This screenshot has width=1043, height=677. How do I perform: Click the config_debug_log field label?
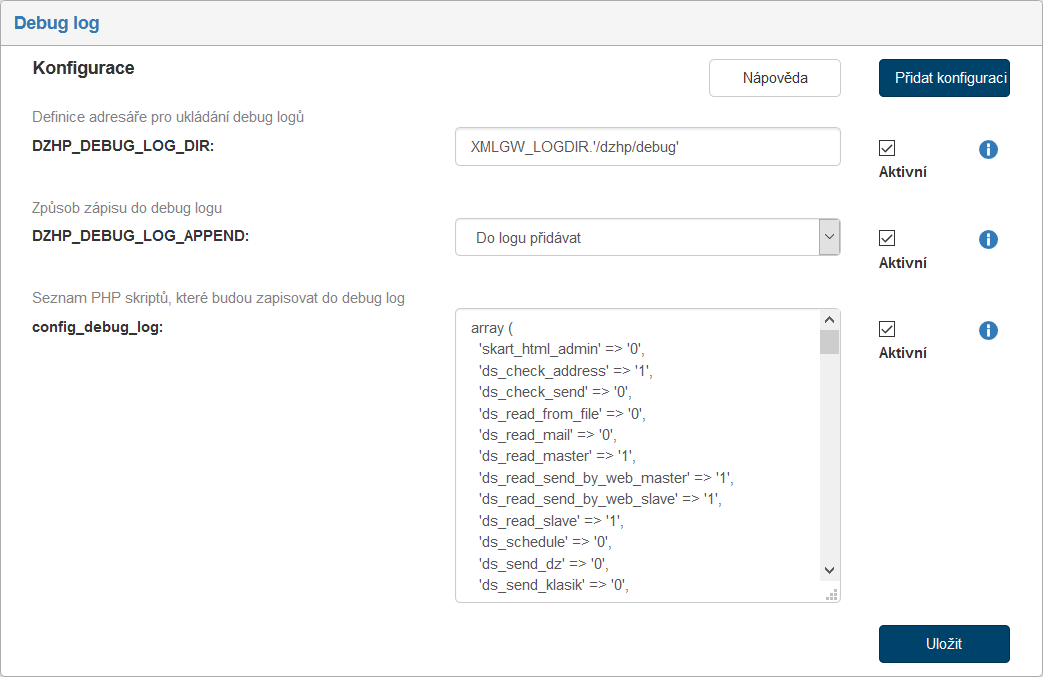coord(97,327)
